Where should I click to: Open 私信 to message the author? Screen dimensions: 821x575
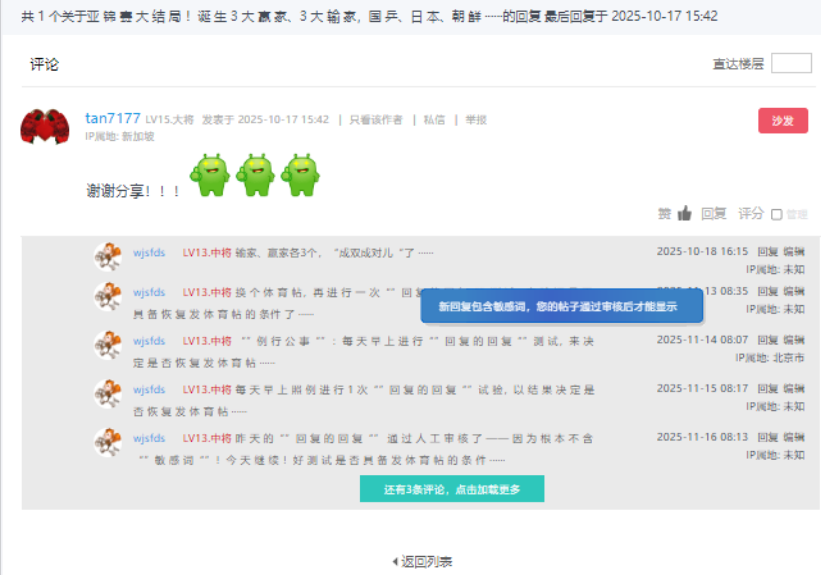pyautogui.click(x=434, y=120)
